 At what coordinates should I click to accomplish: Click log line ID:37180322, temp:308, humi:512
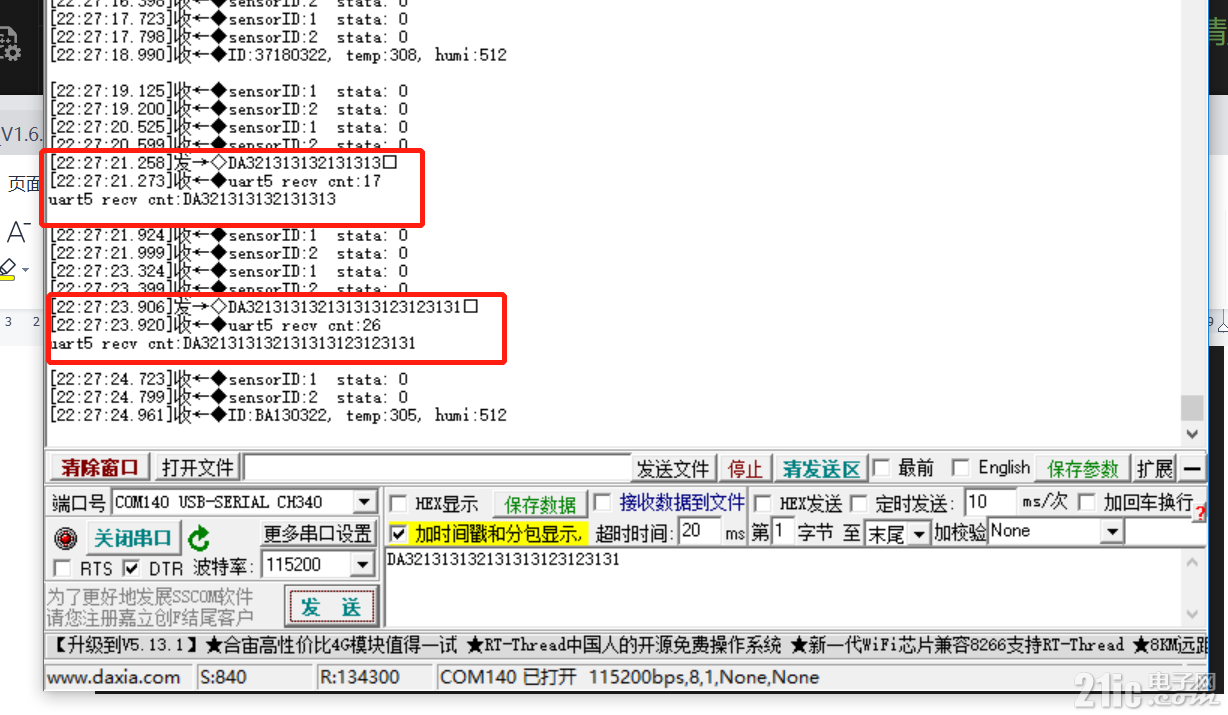[278, 55]
